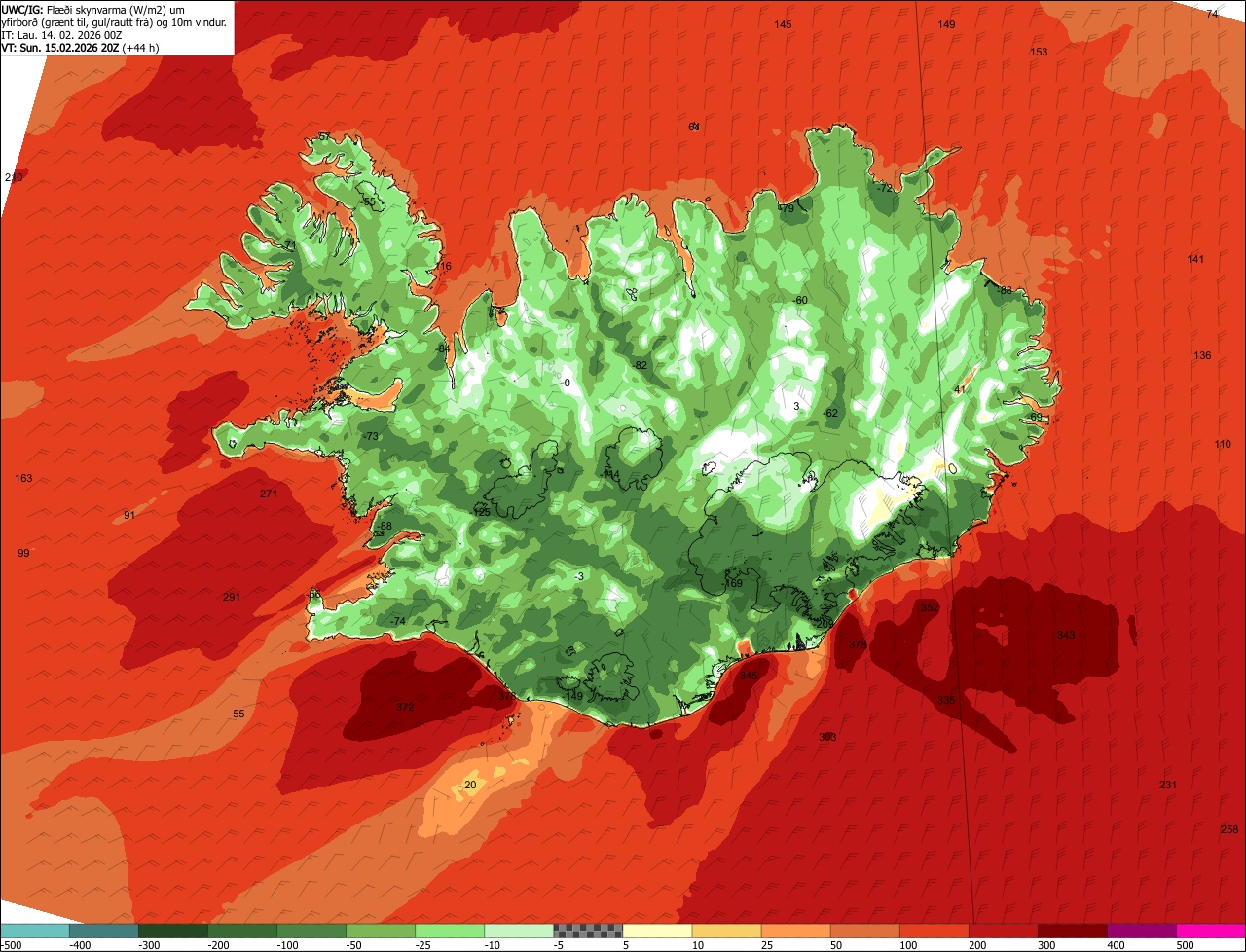Click the inland value "-60" in northeast Iceland

pos(800,300)
